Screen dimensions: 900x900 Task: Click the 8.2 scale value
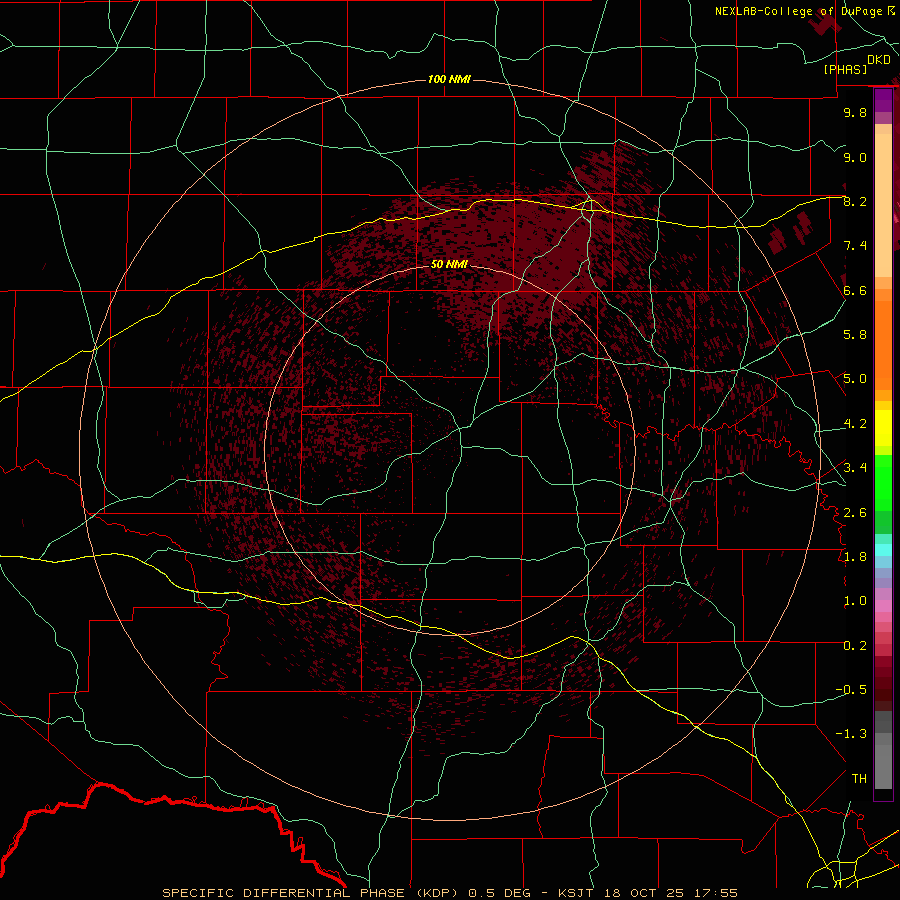click(x=855, y=201)
